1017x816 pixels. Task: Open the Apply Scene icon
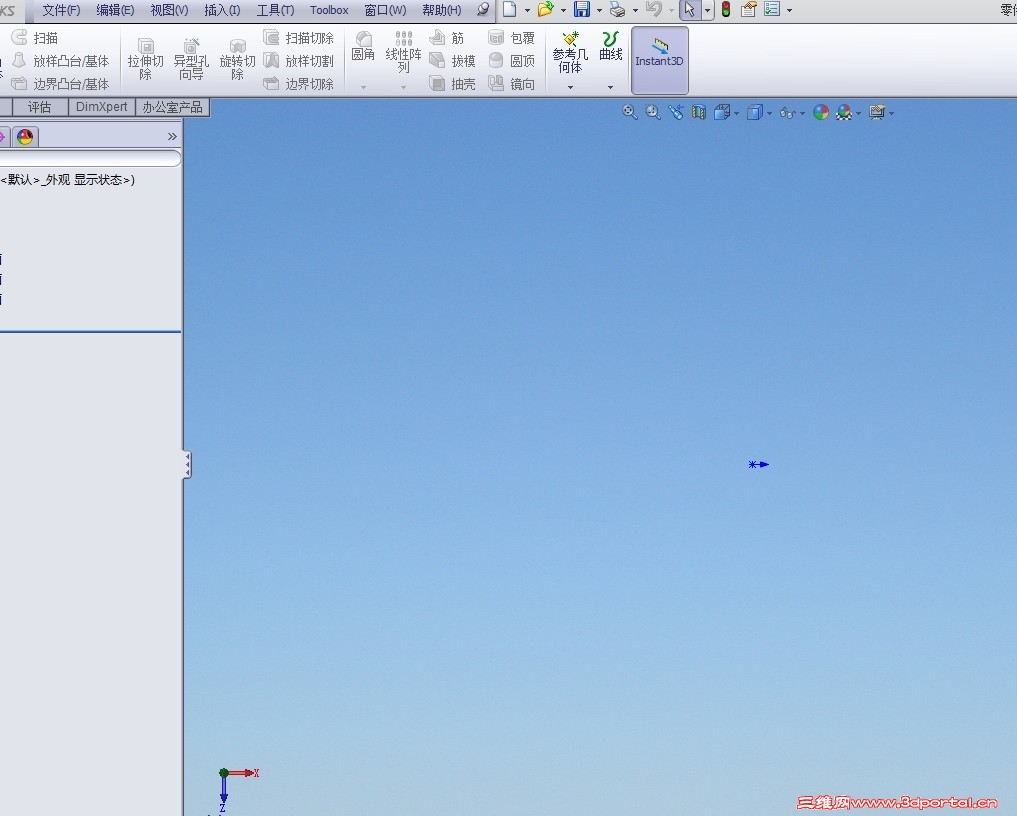pyautogui.click(x=844, y=112)
